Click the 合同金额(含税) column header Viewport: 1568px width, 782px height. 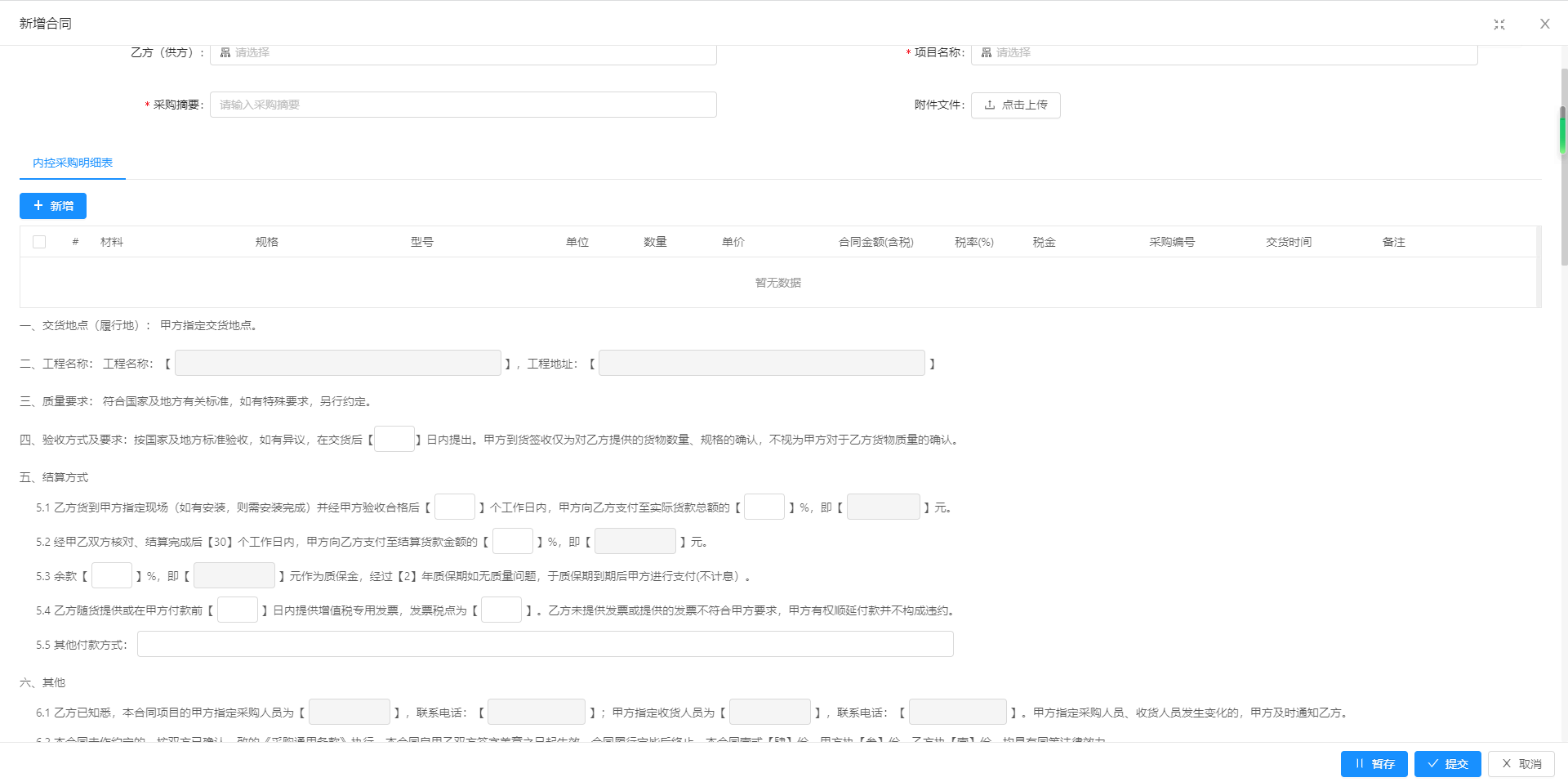876,242
